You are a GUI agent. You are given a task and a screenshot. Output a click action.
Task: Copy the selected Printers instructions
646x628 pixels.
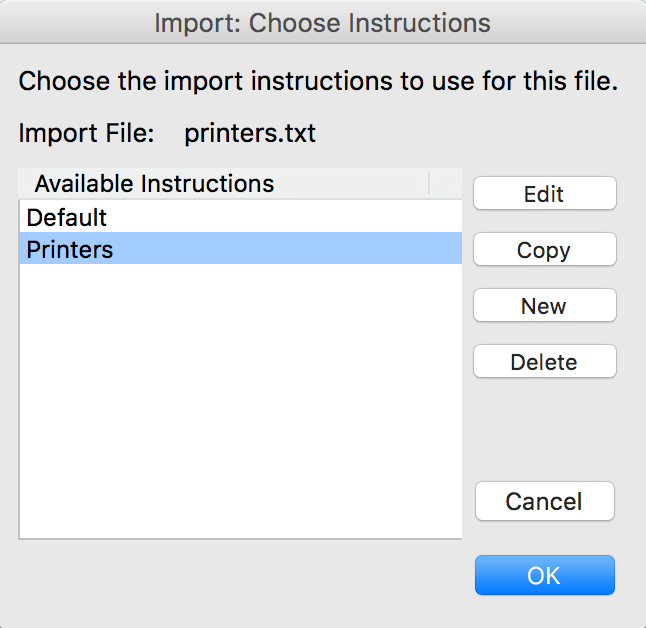pyautogui.click(x=544, y=250)
